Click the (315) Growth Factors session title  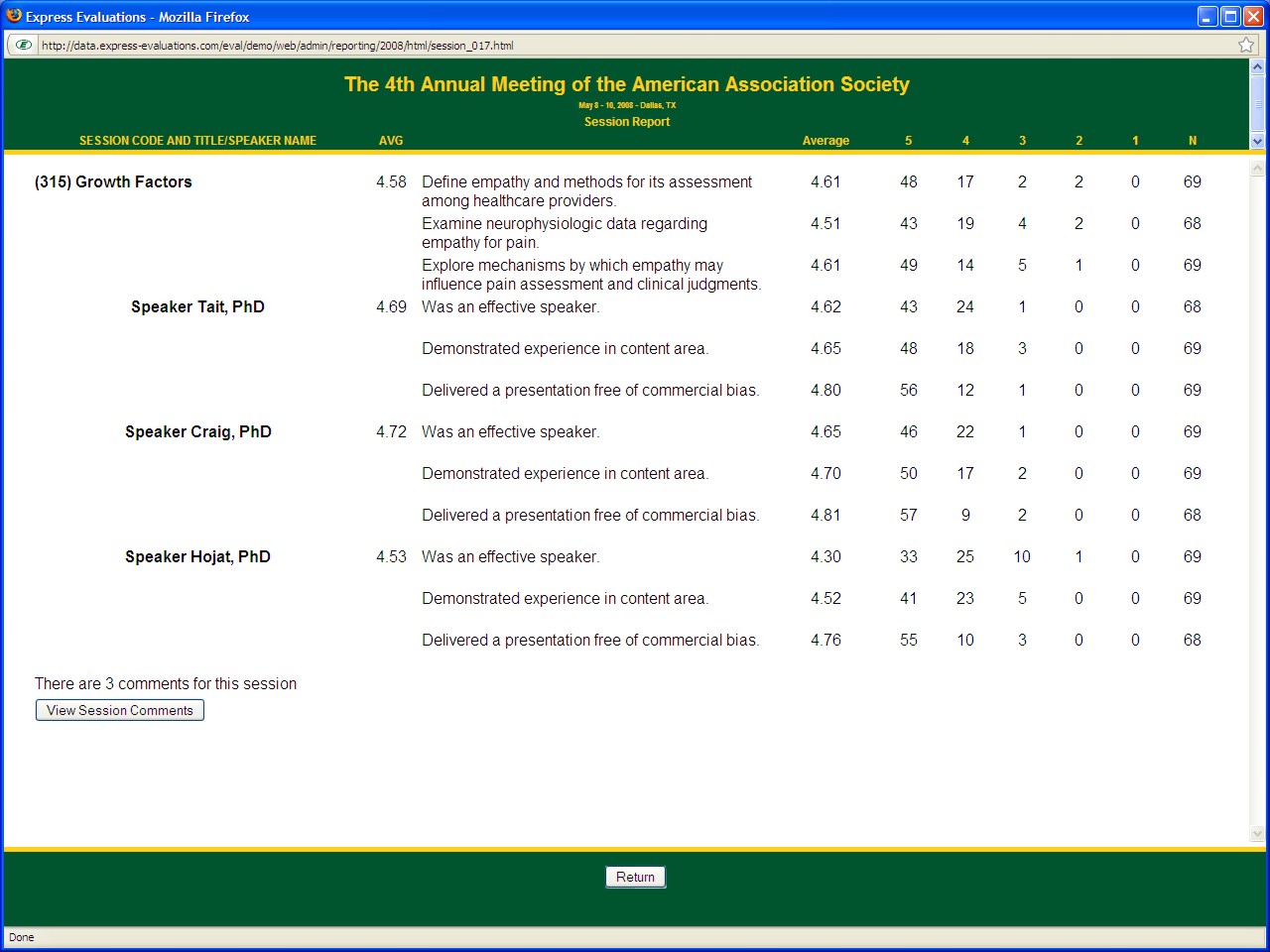[x=113, y=181]
